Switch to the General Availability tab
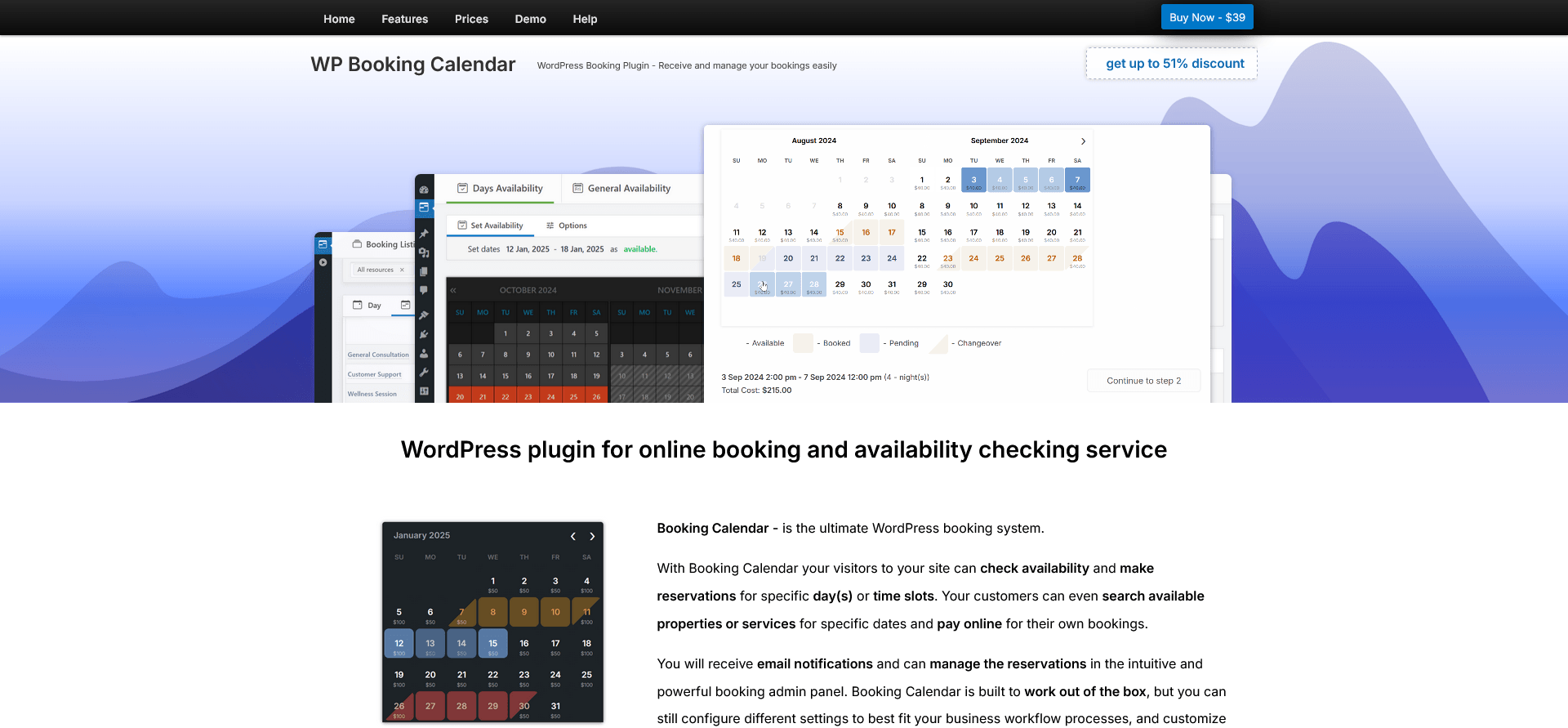This screenshot has height=728, width=1568. click(621, 189)
